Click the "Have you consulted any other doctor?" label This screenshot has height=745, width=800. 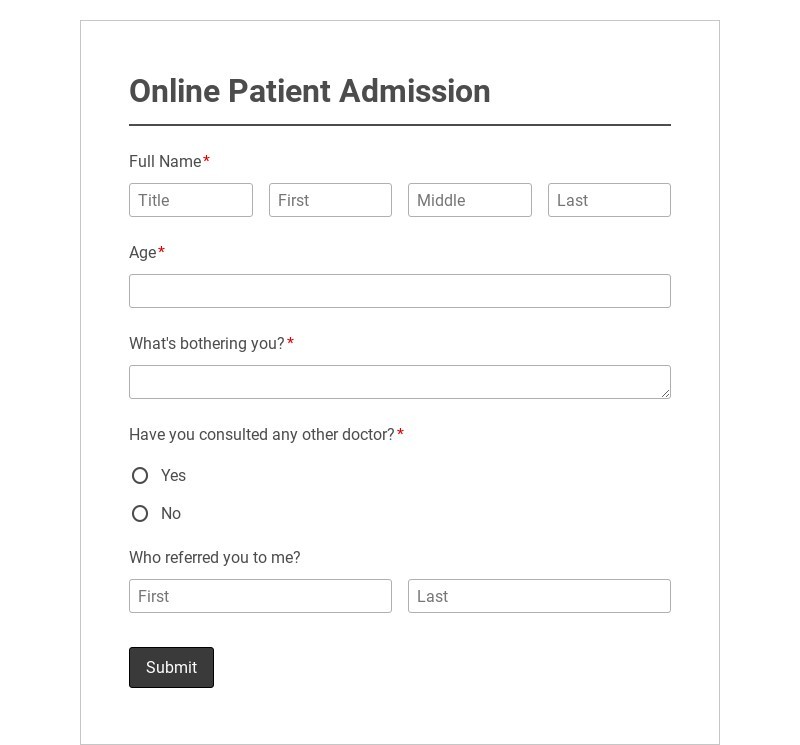(x=262, y=435)
